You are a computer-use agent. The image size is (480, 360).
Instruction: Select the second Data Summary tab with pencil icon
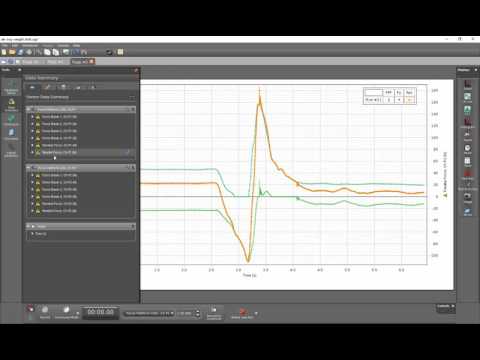(48, 87)
